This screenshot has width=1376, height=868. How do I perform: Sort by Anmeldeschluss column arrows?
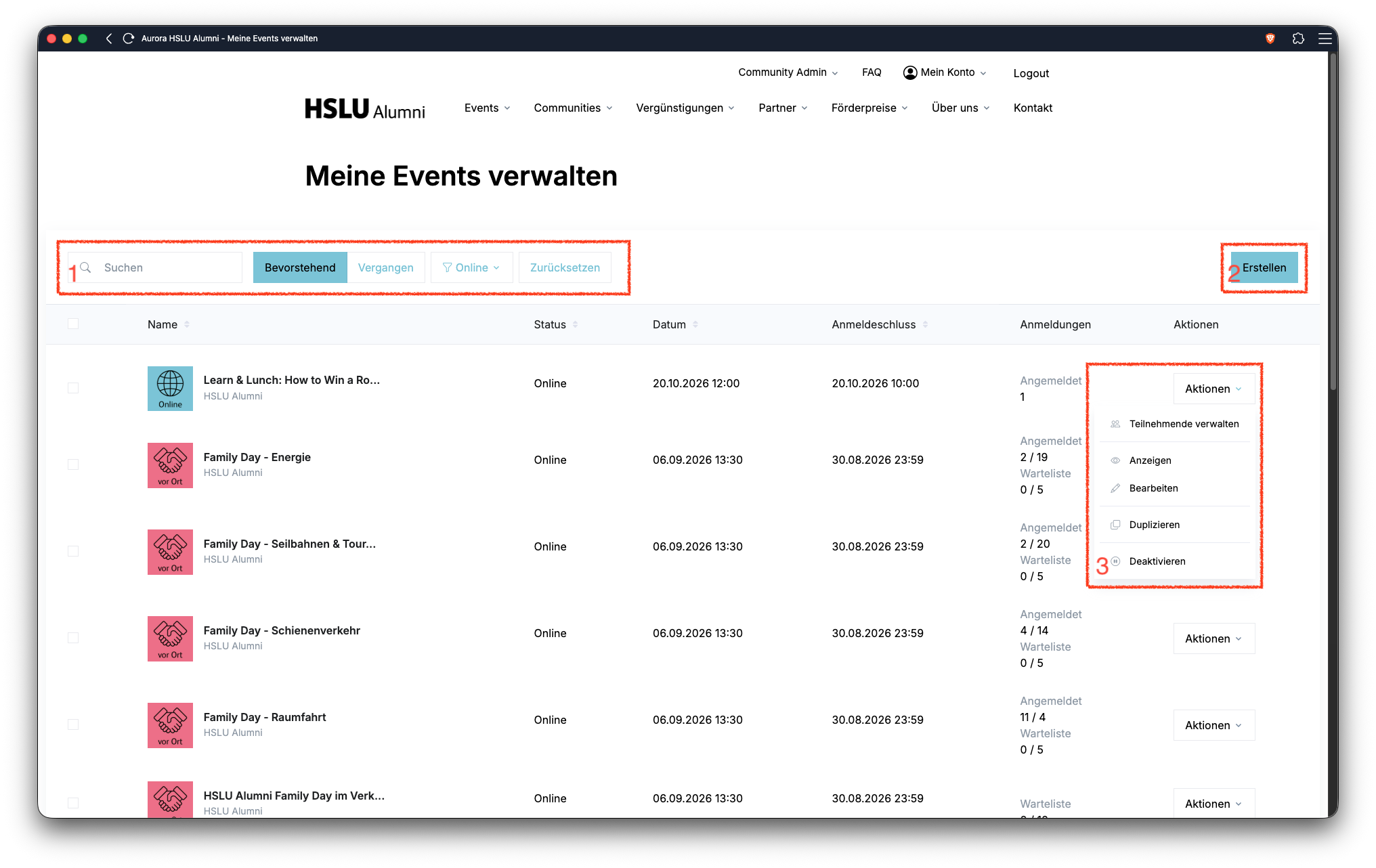[x=925, y=324]
